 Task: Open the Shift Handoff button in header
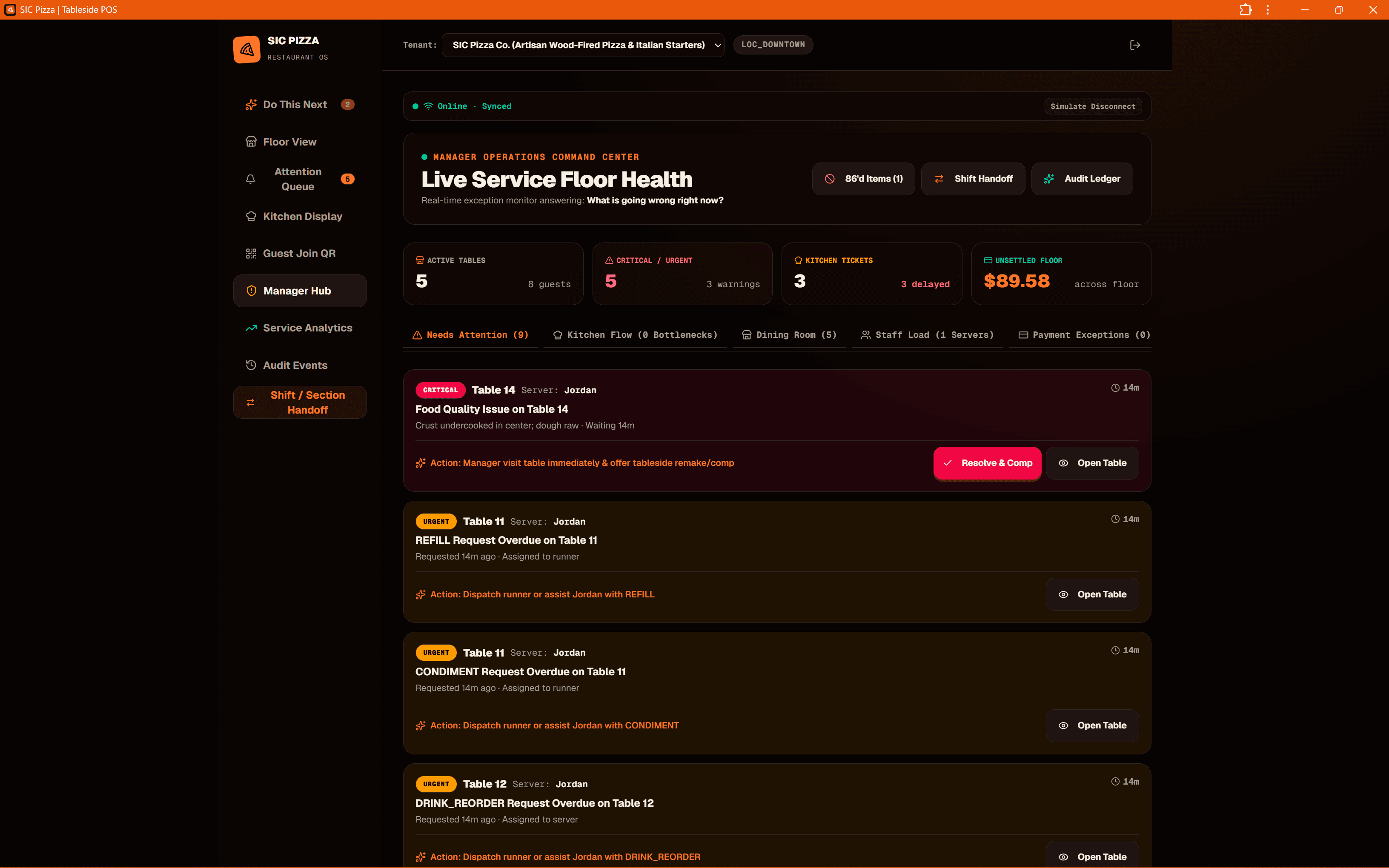point(973,179)
